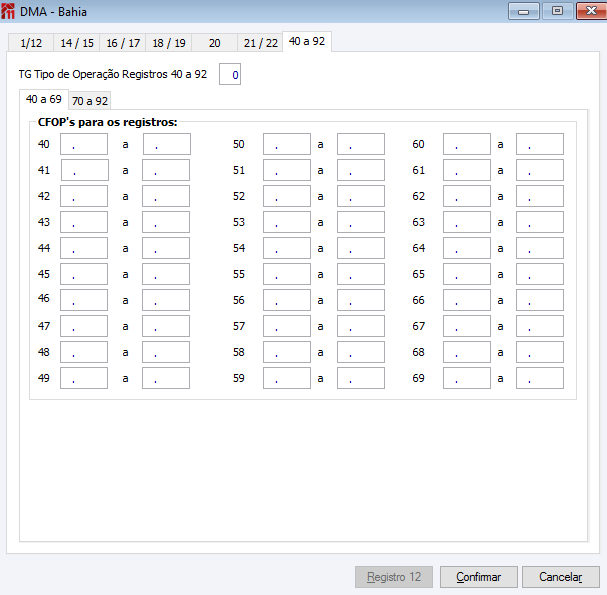This screenshot has height=595, width=607.
Task: Select the starting CFOP field for register 47
Action: [x=84, y=326]
